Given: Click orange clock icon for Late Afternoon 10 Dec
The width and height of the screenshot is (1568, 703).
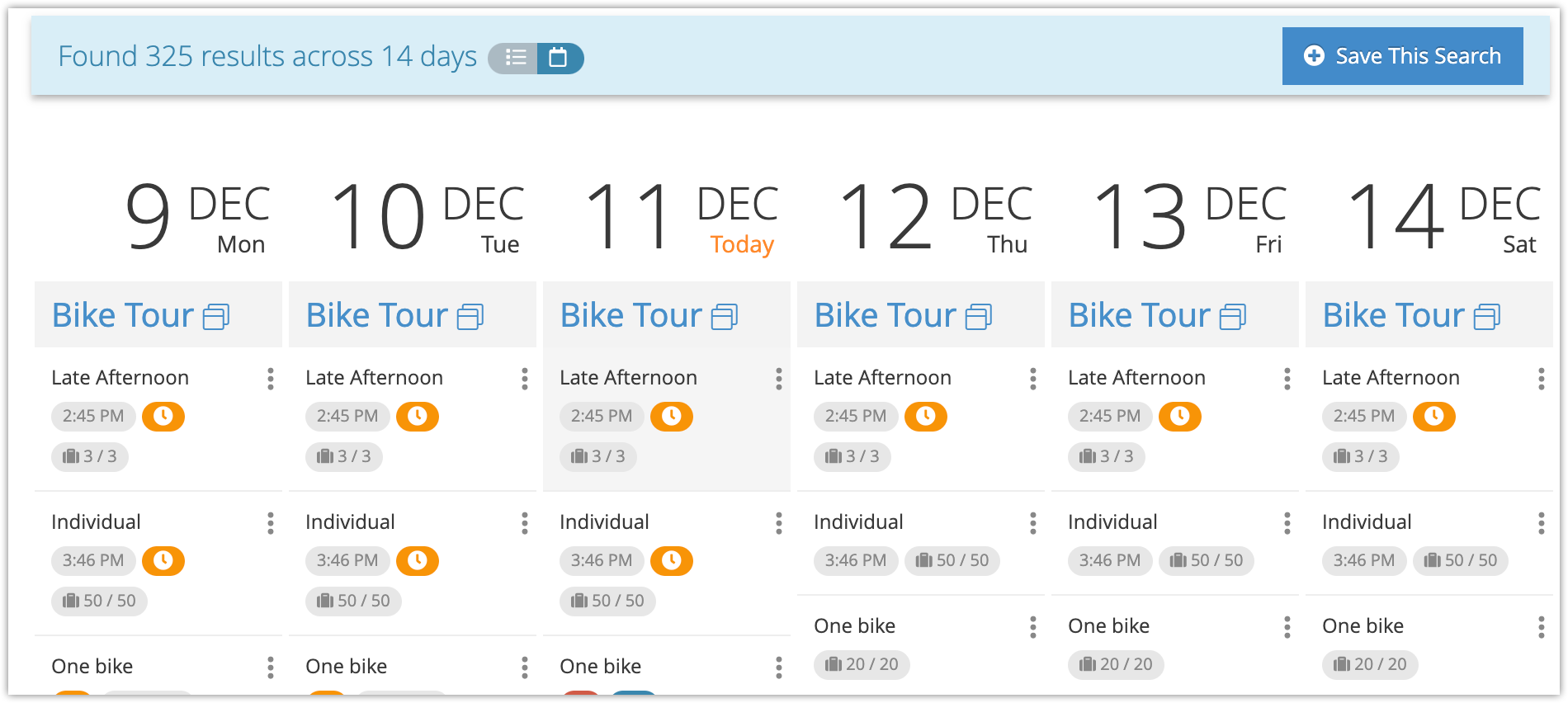Looking at the screenshot, I should (x=418, y=416).
